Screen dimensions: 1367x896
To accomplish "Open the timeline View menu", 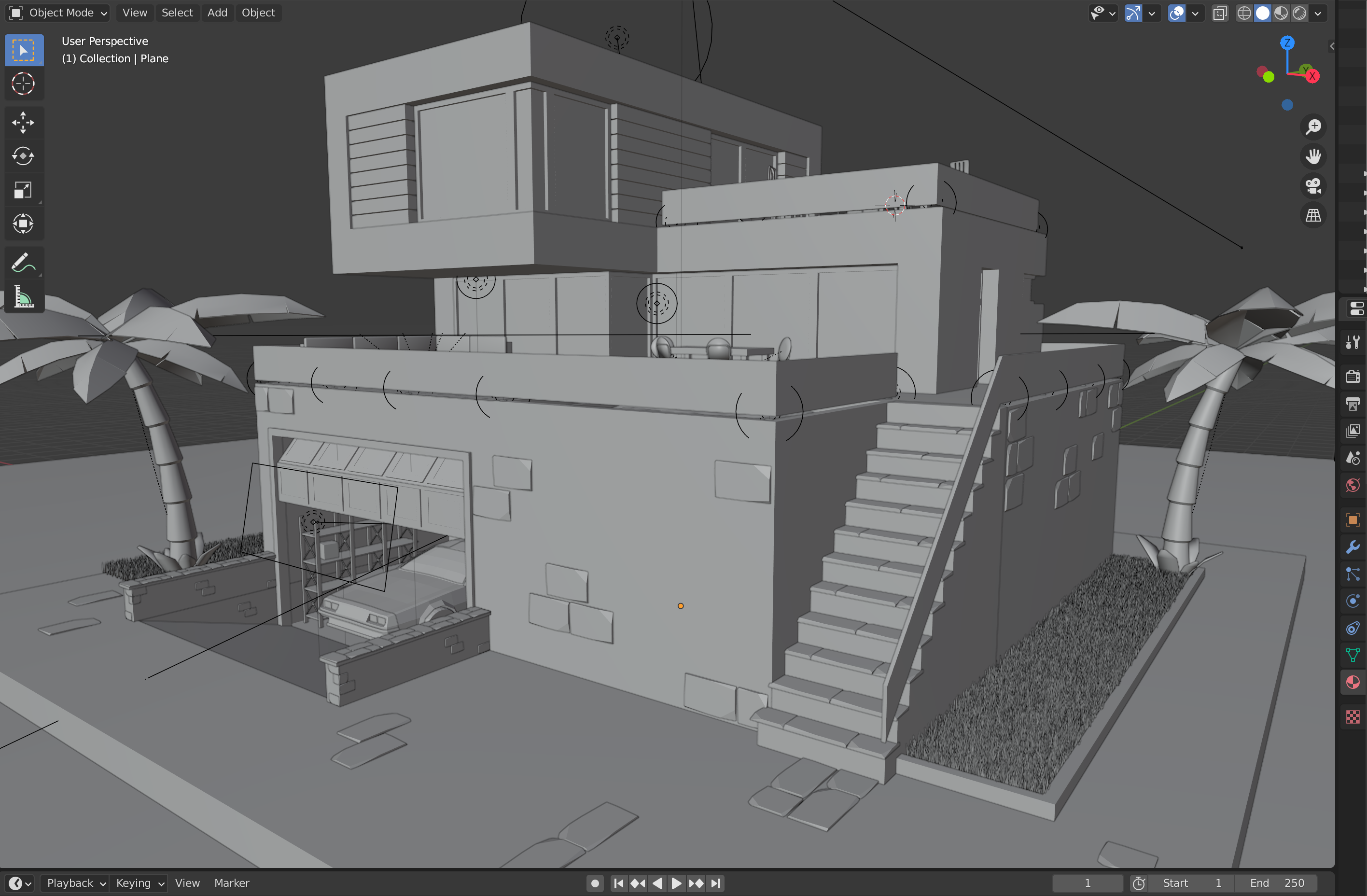I will point(187,883).
